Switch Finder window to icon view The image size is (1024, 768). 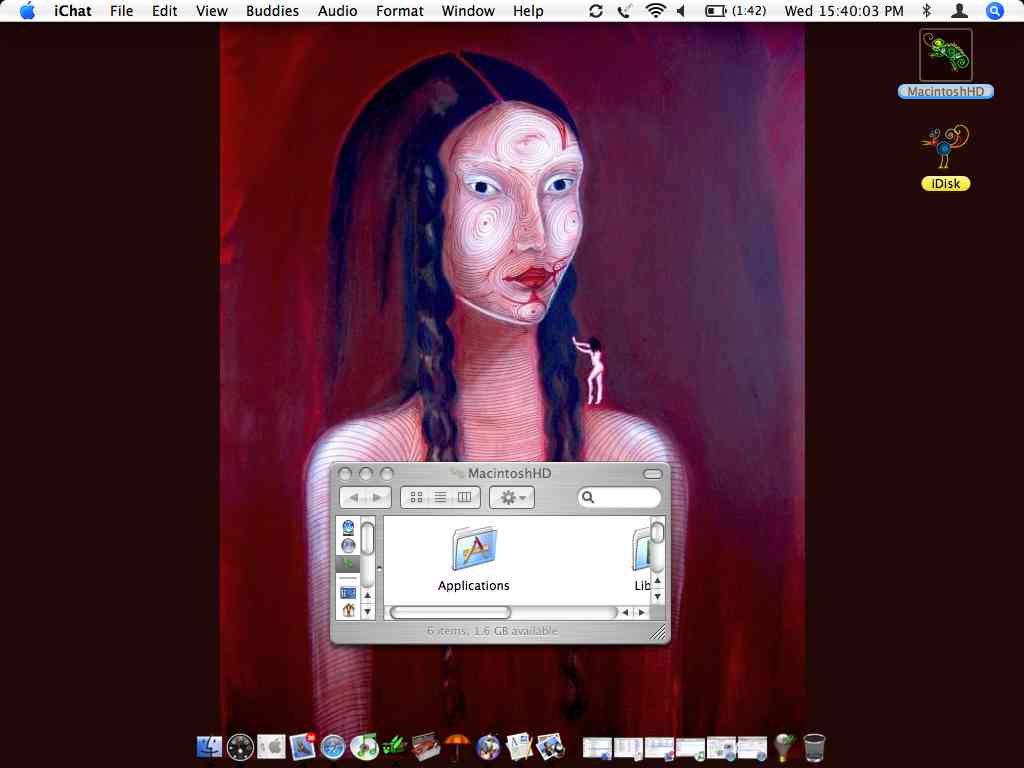click(415, 498)
